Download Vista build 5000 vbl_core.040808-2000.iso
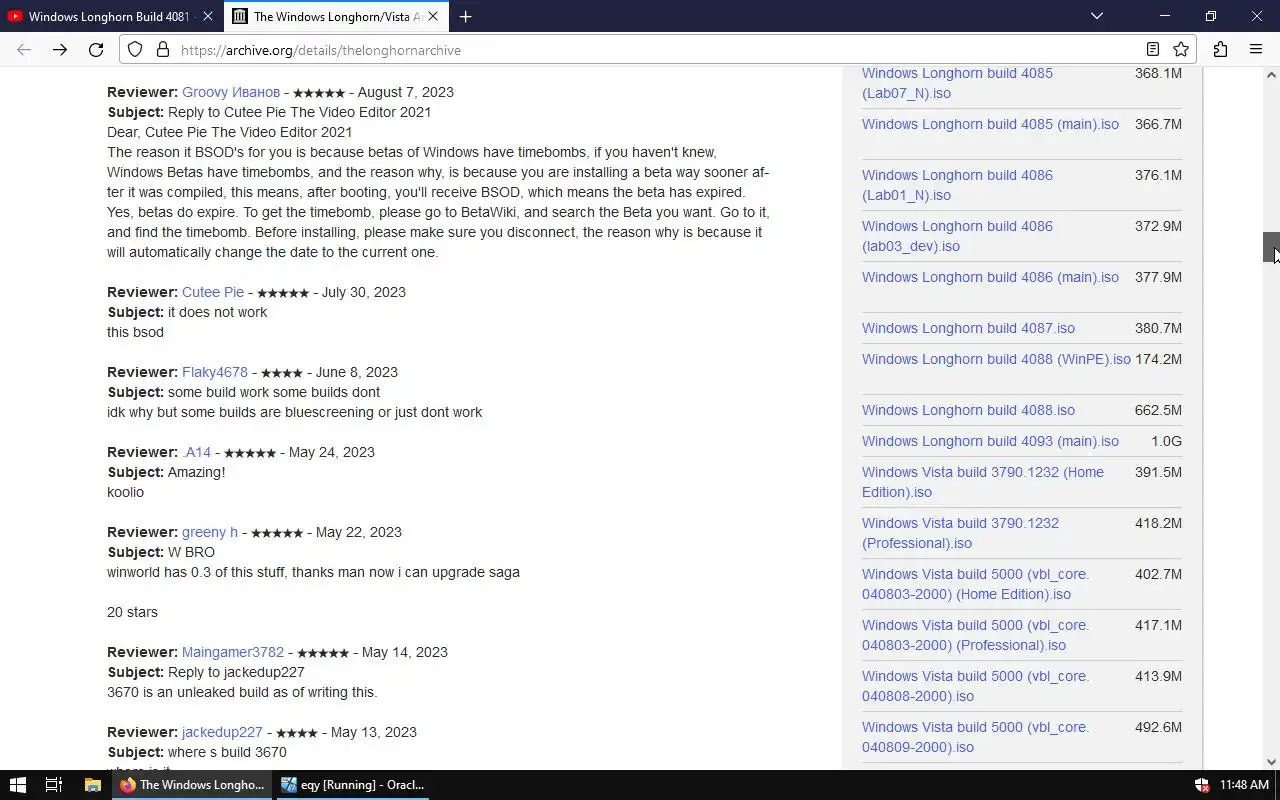 tap(975, 686)
